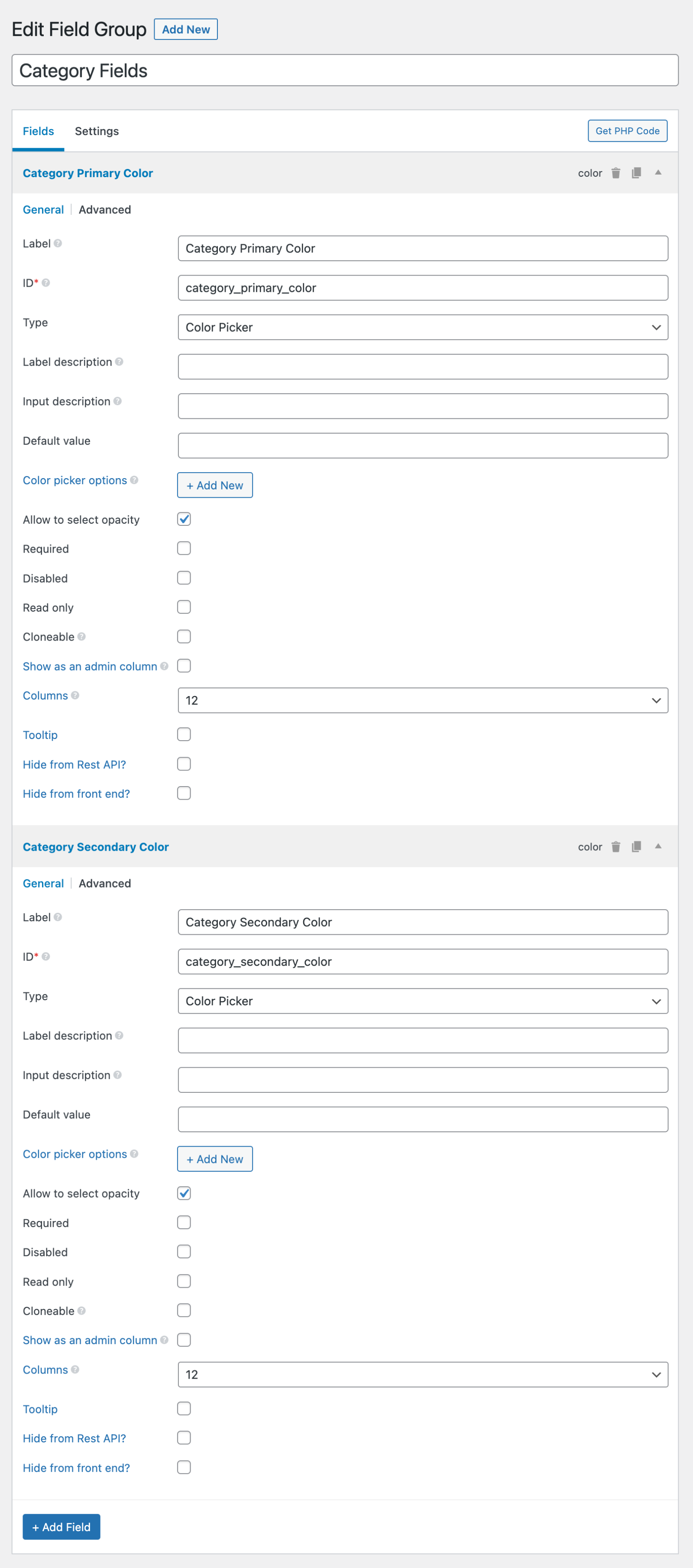The width and height of the screenshot is (693, 1568).
Task: Check Disabled for Secondary Color field
Action: pos(184,1252)
